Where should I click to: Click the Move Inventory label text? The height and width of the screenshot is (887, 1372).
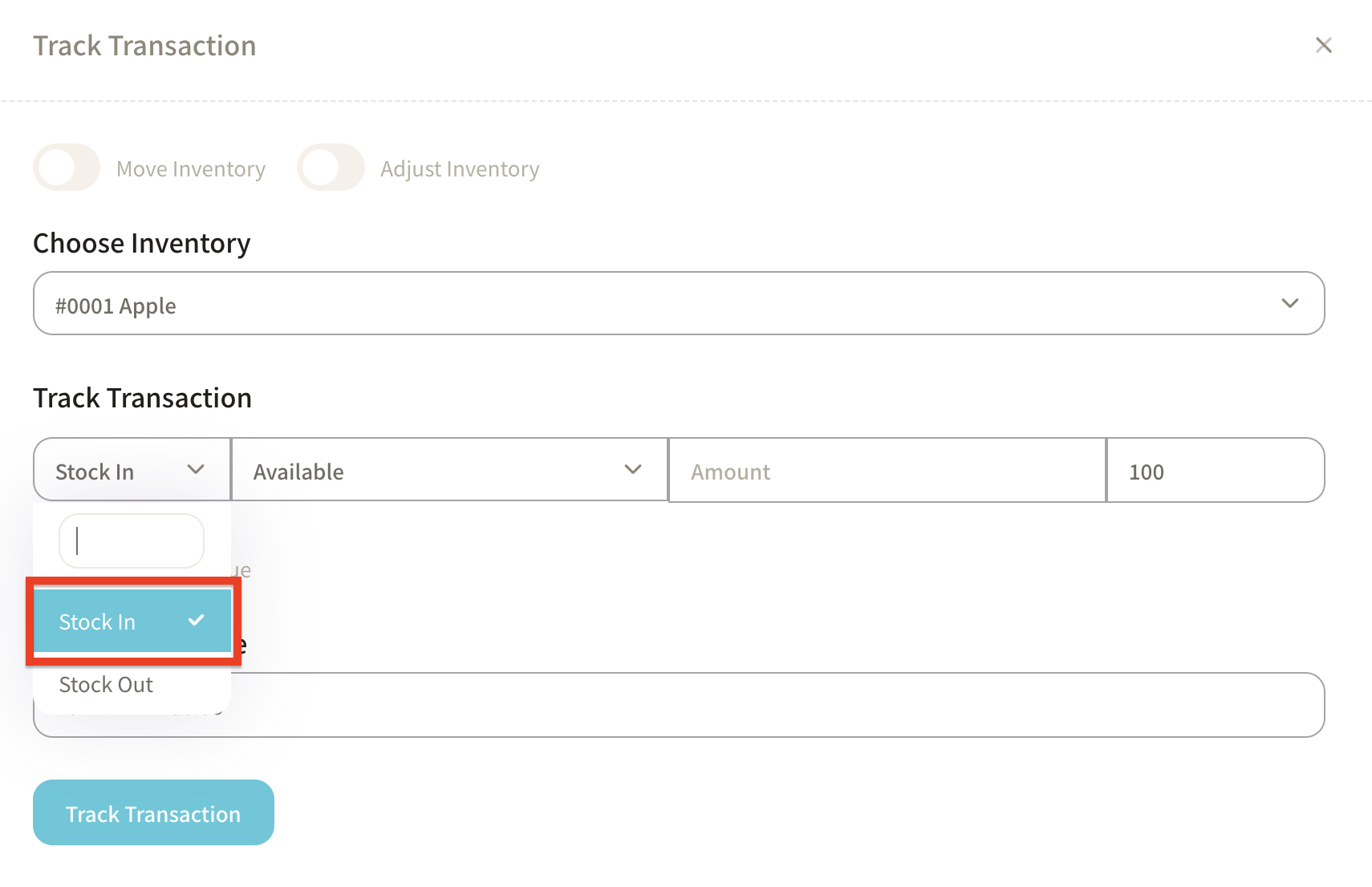click(x=191, y=169)
